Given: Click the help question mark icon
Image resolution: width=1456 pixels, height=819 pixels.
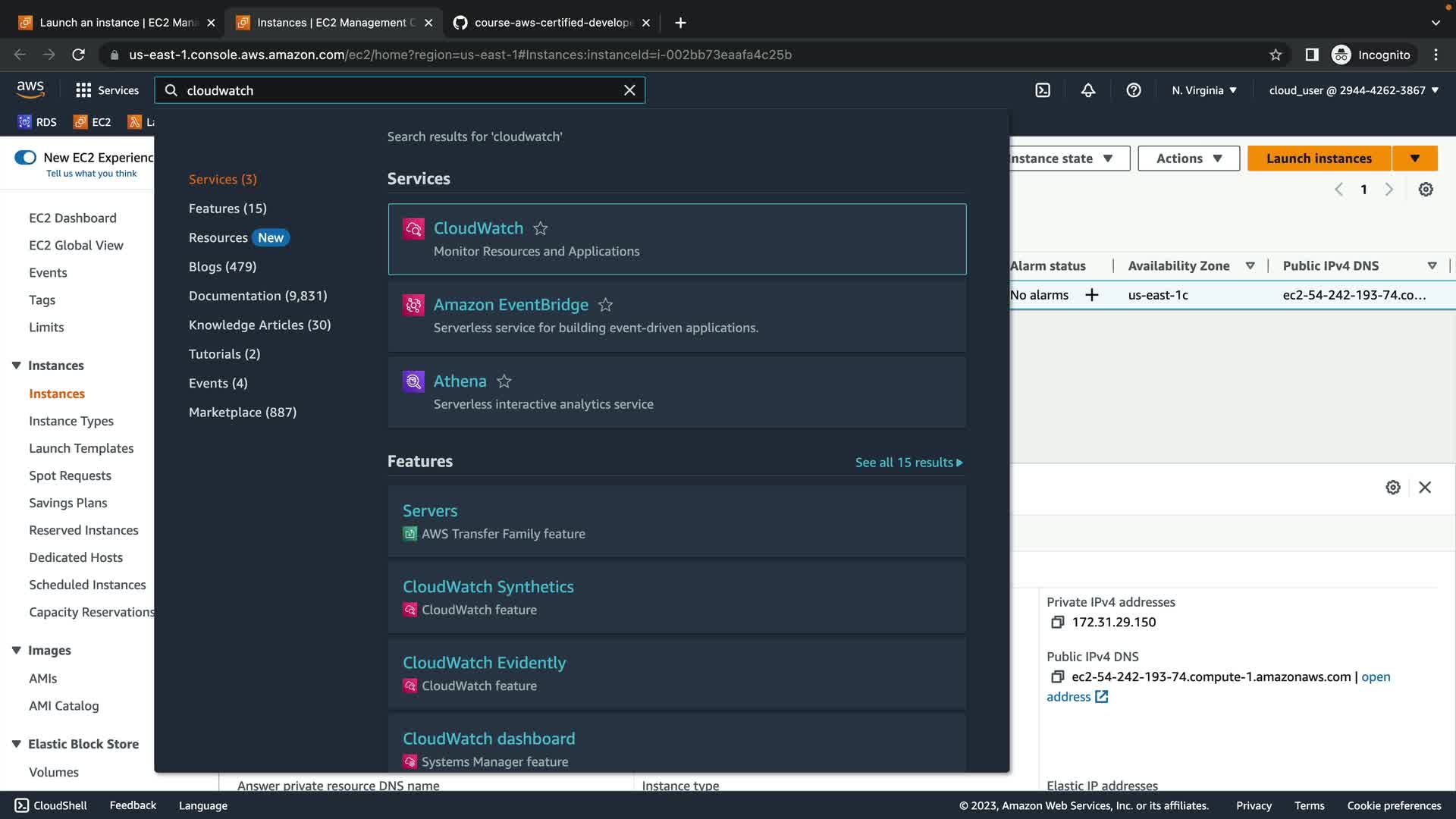Looking at the screenshot, I should point(1134,90).
